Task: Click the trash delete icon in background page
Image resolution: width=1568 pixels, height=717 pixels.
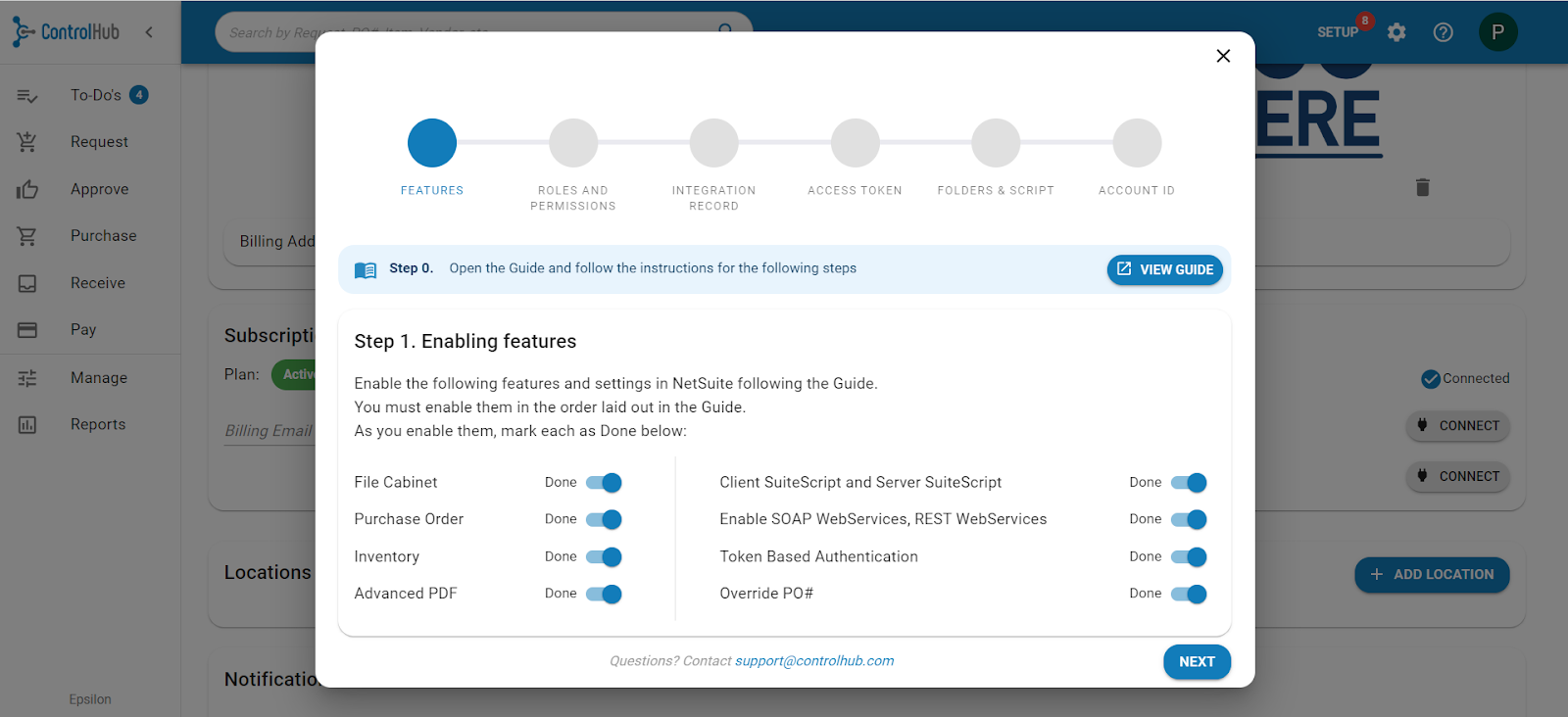Action: pos(1423,187)
